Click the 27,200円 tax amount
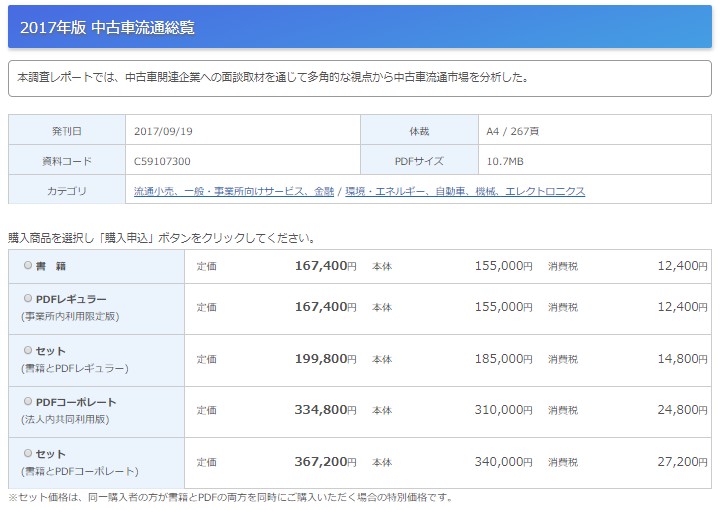 pyautogui.click(x=682, y=461)
